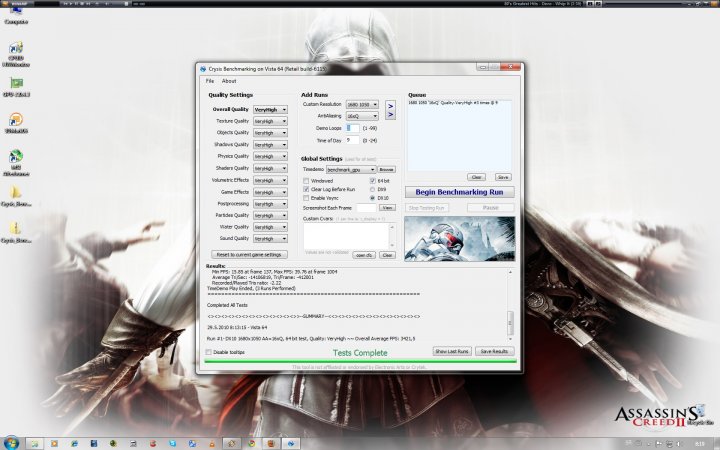Launch MSI Afterburner from the desktop
This screenshot has width=720, height=450.
click(16, 163)
